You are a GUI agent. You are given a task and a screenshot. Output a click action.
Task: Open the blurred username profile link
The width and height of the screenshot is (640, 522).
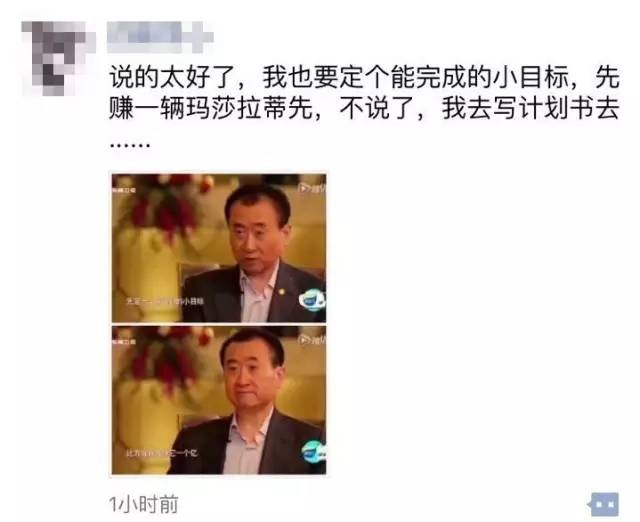[160, 37]
